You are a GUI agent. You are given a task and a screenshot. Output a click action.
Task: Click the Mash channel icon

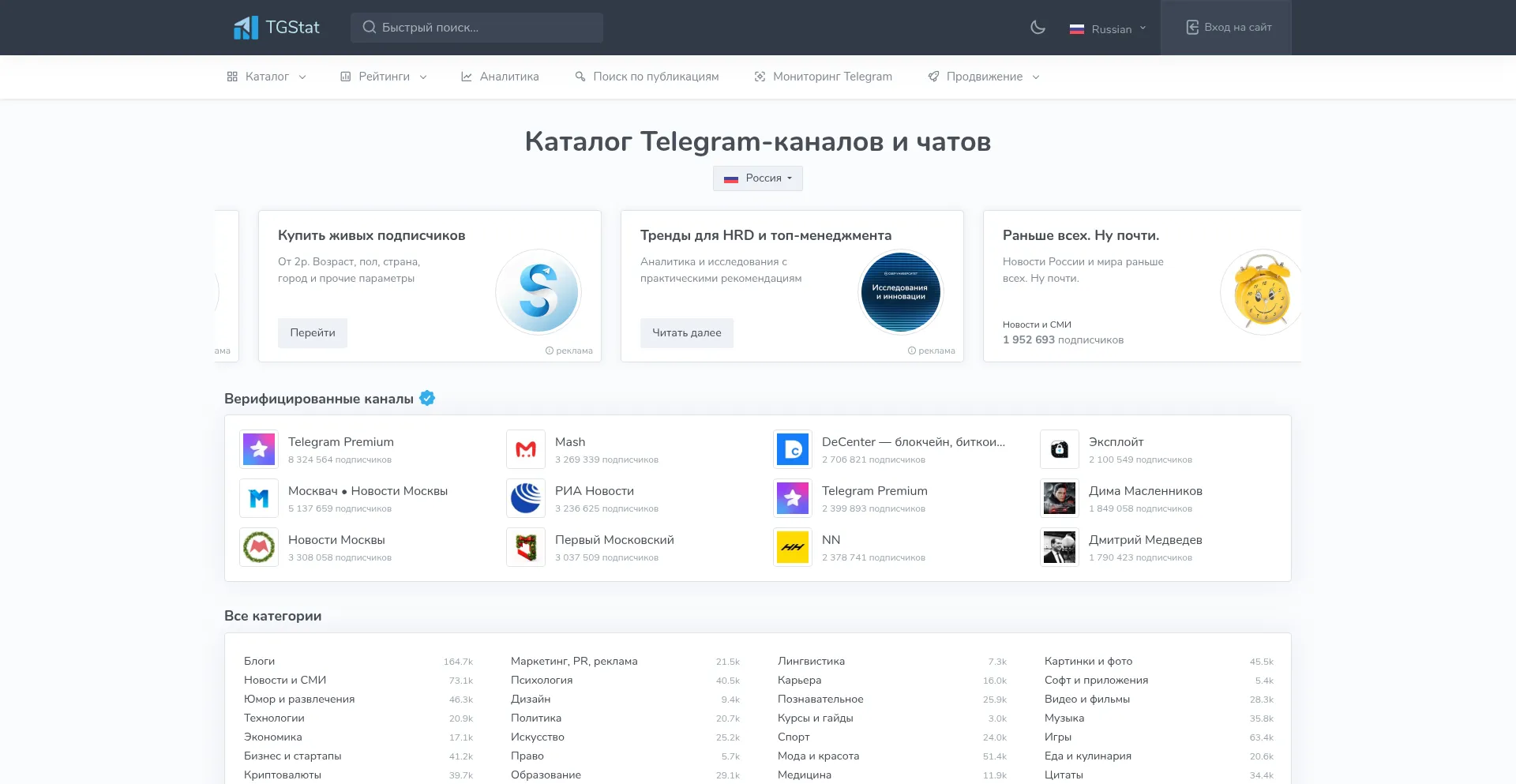526,450
